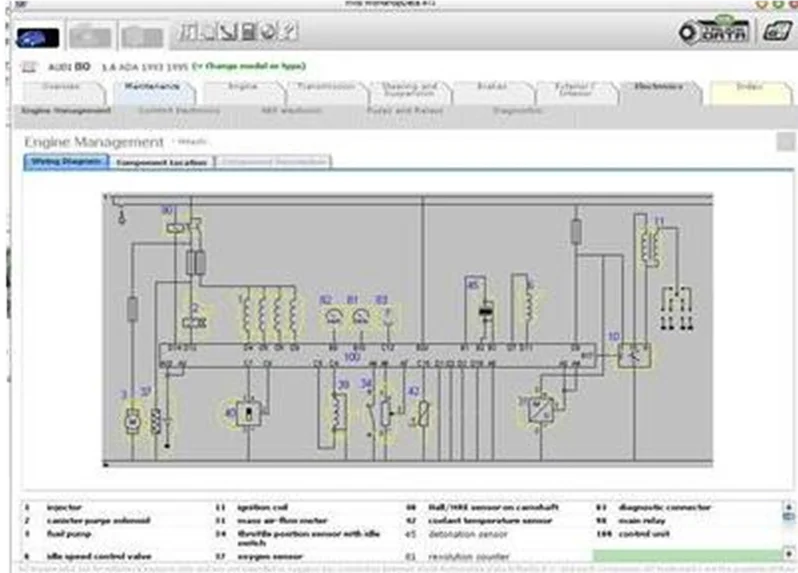This screenshot has height=573, width=798.
Task: Switch to Component Location sub-tab
Action: tap(162, 162)
